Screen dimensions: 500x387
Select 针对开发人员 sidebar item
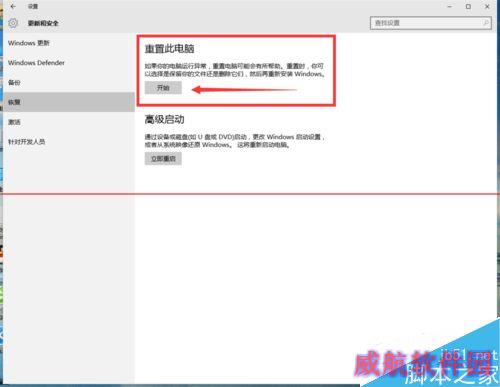click(26, 142)
